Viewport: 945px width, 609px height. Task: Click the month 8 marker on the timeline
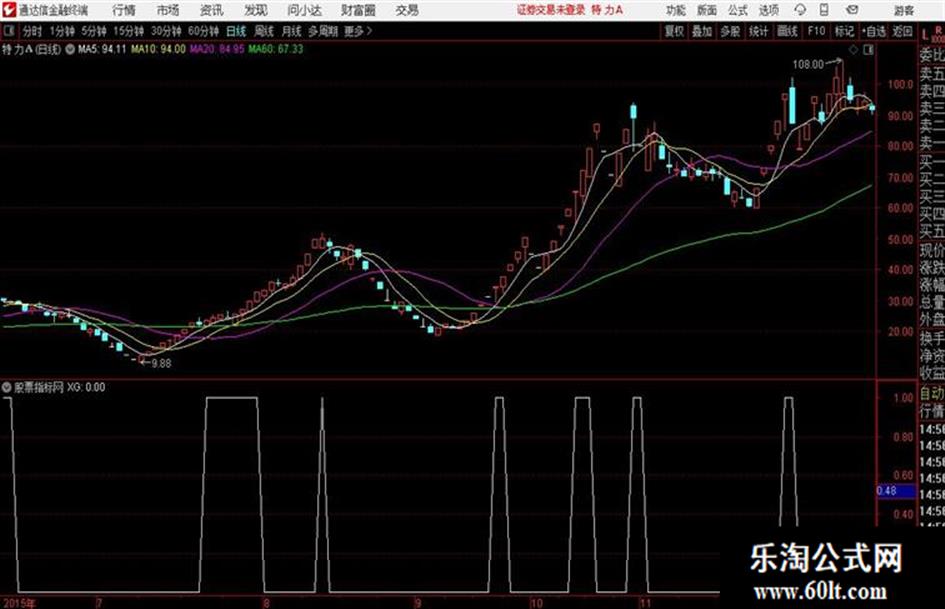[266, 603]
